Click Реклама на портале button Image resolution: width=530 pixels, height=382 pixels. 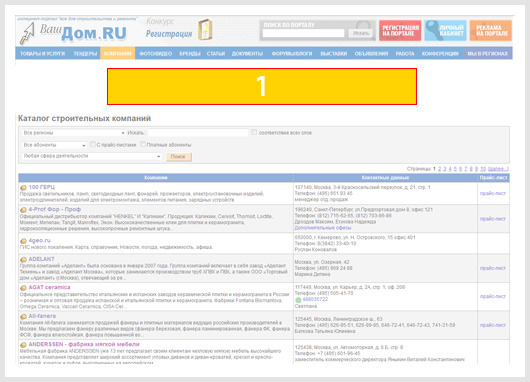(x=491, y=30)
